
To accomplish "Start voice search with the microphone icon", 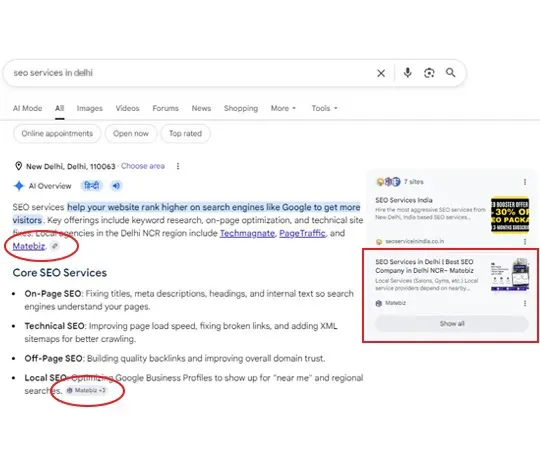I will tap(408, 73).
